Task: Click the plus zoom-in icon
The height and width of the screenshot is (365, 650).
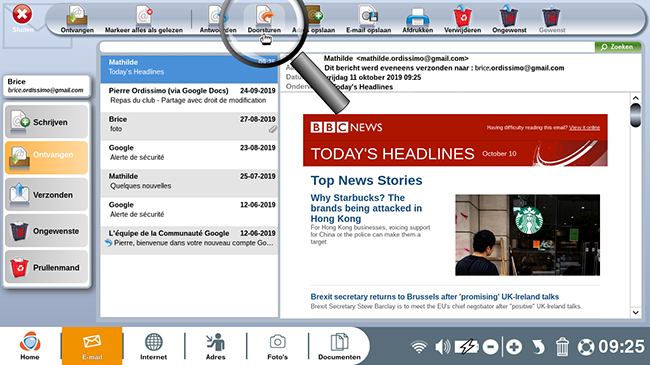Action: pos(514,347)
